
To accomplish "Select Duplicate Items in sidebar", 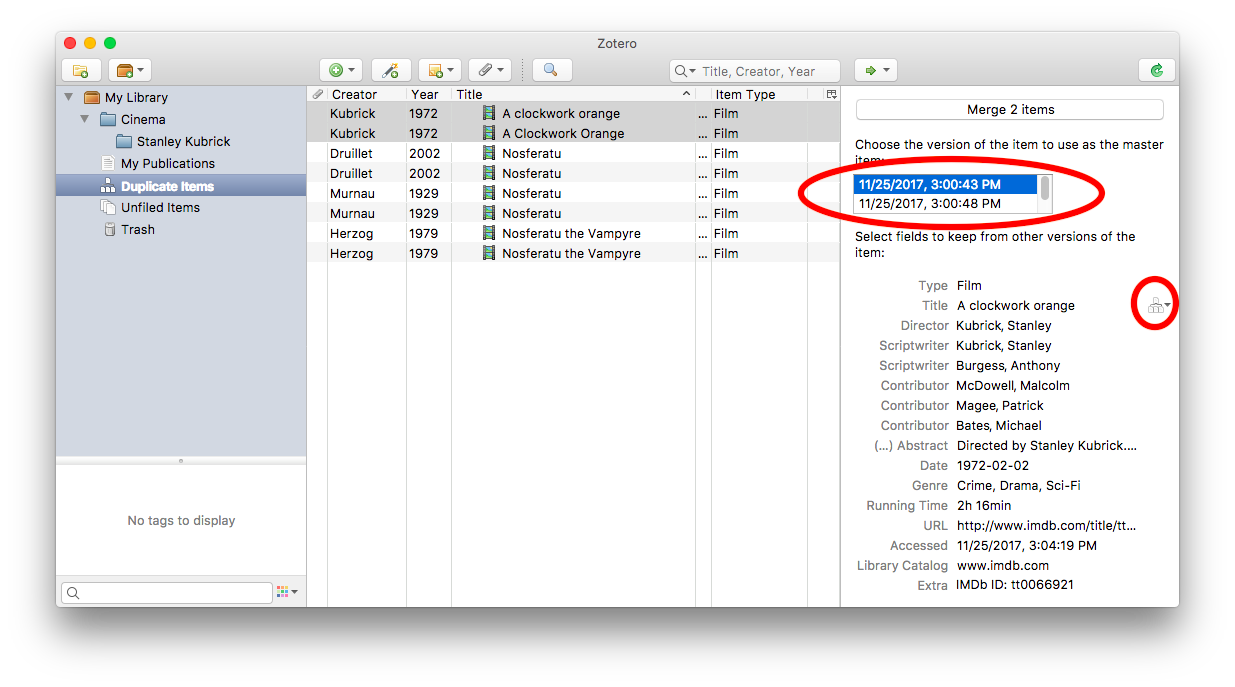I will pyautogui.click(x=181, y=186).
